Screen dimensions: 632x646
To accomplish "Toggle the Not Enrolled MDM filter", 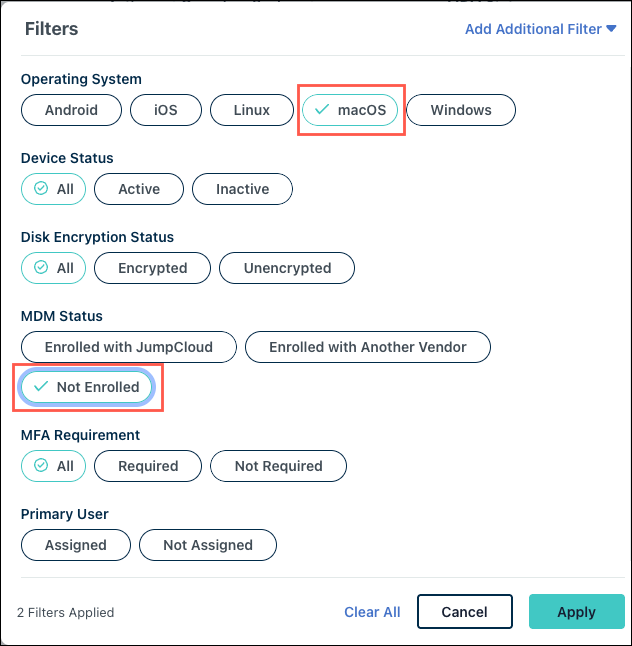I will click(87, 387).
